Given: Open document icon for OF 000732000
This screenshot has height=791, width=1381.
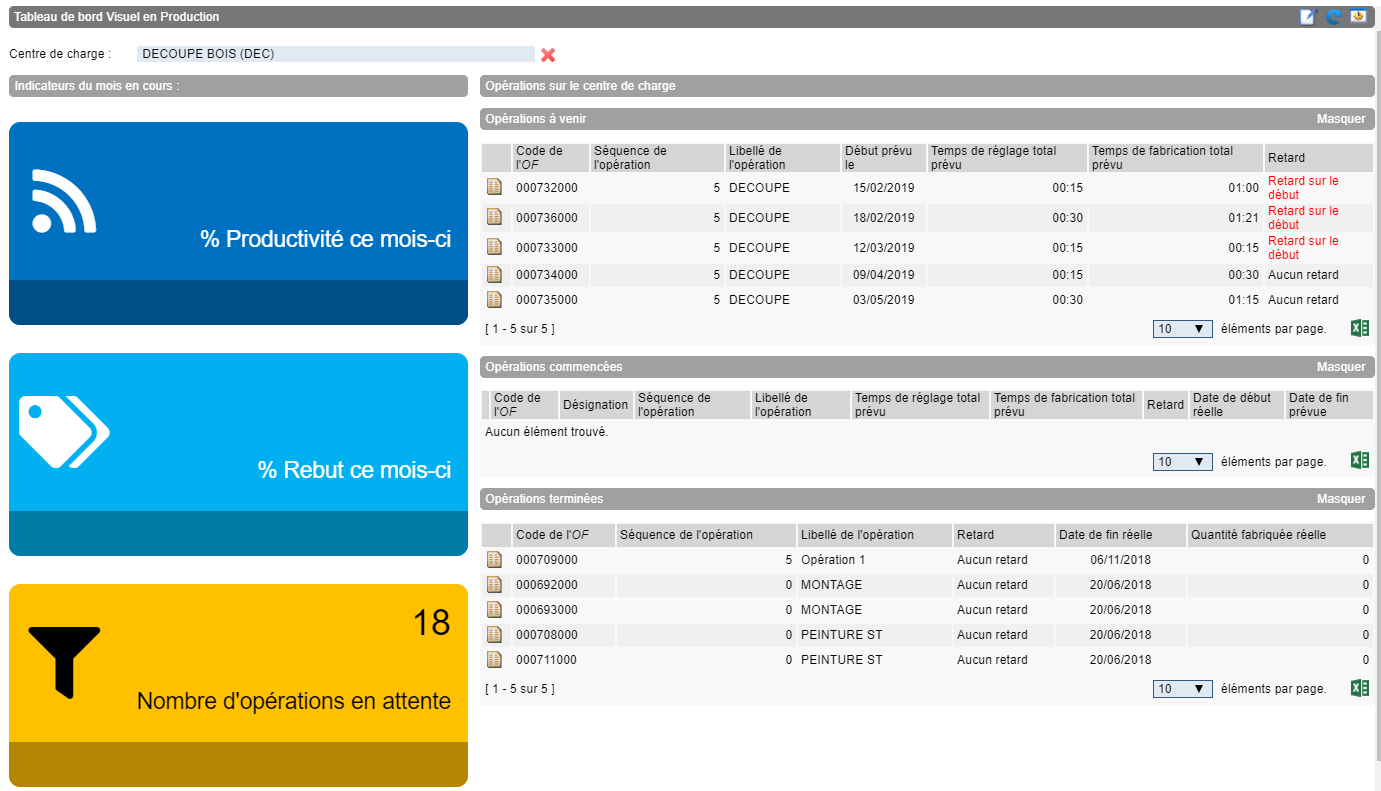Looking at the screenshot, I should [x=494, y=187].
